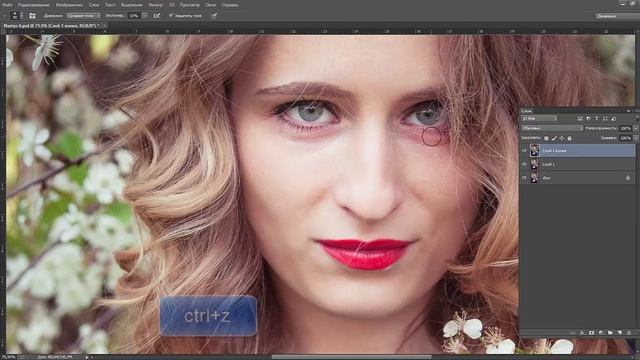
Task: Click the layer fill percentage field
Action: point(625,138)
